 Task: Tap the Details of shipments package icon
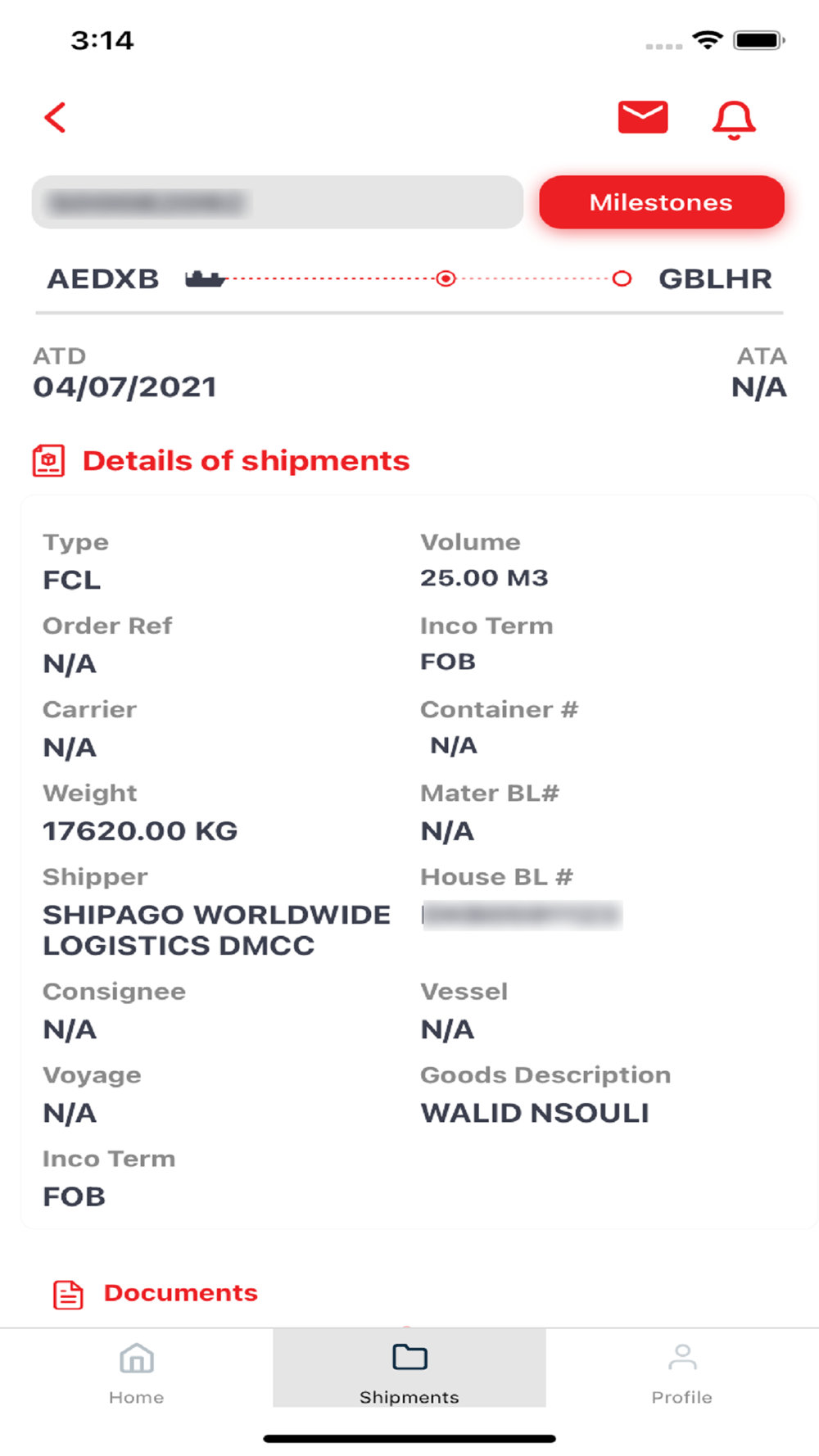pyautogui.click(x=48, y=461)
